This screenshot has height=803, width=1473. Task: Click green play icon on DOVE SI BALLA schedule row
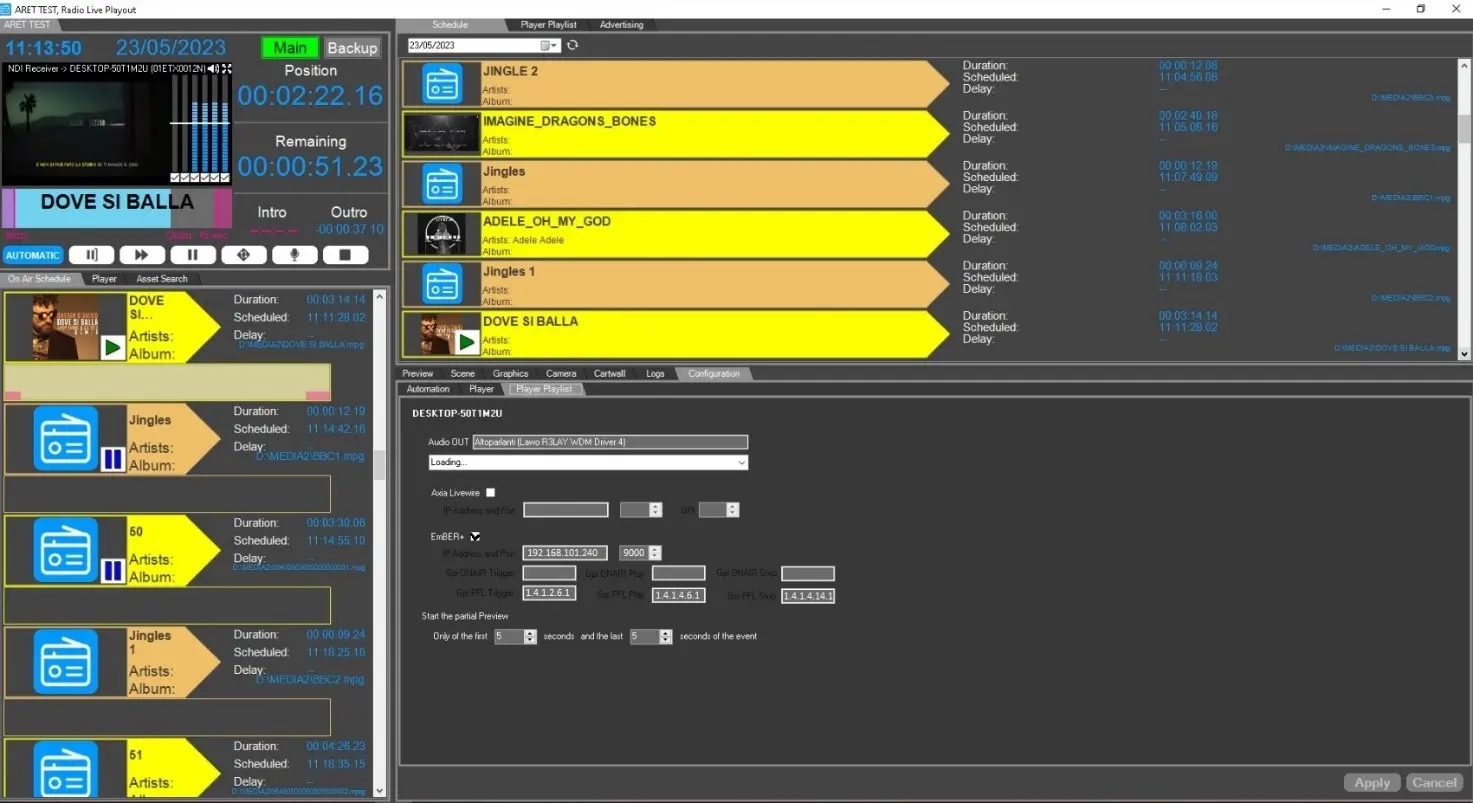(466, 342)
